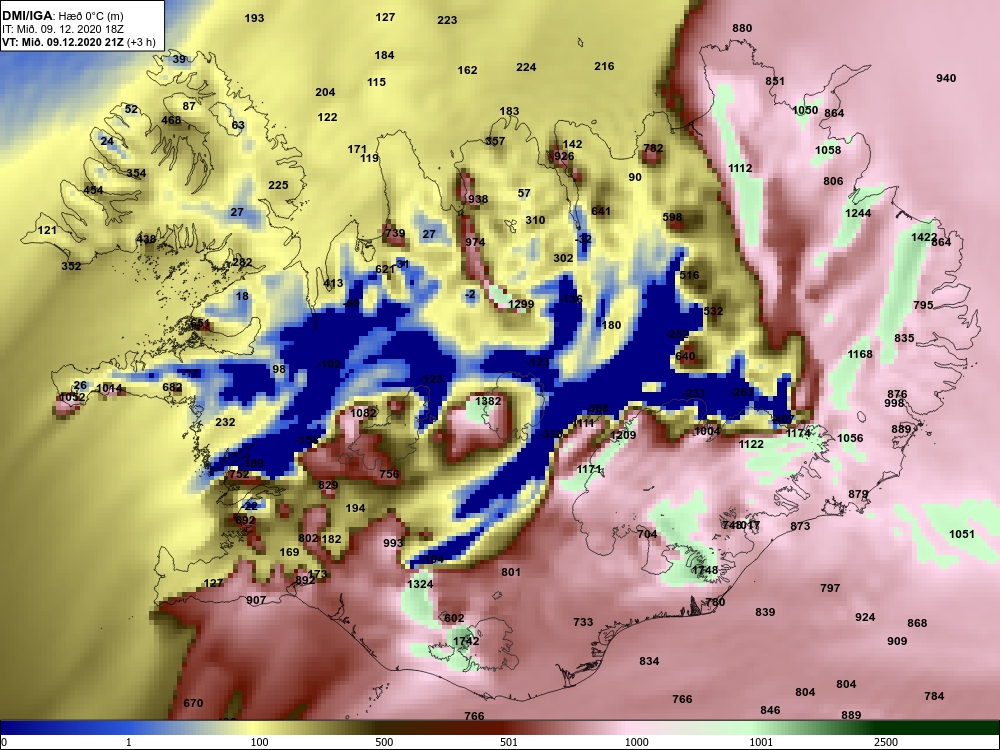
Task: Click the map value '1742'
Action: [x=466, y=641]
